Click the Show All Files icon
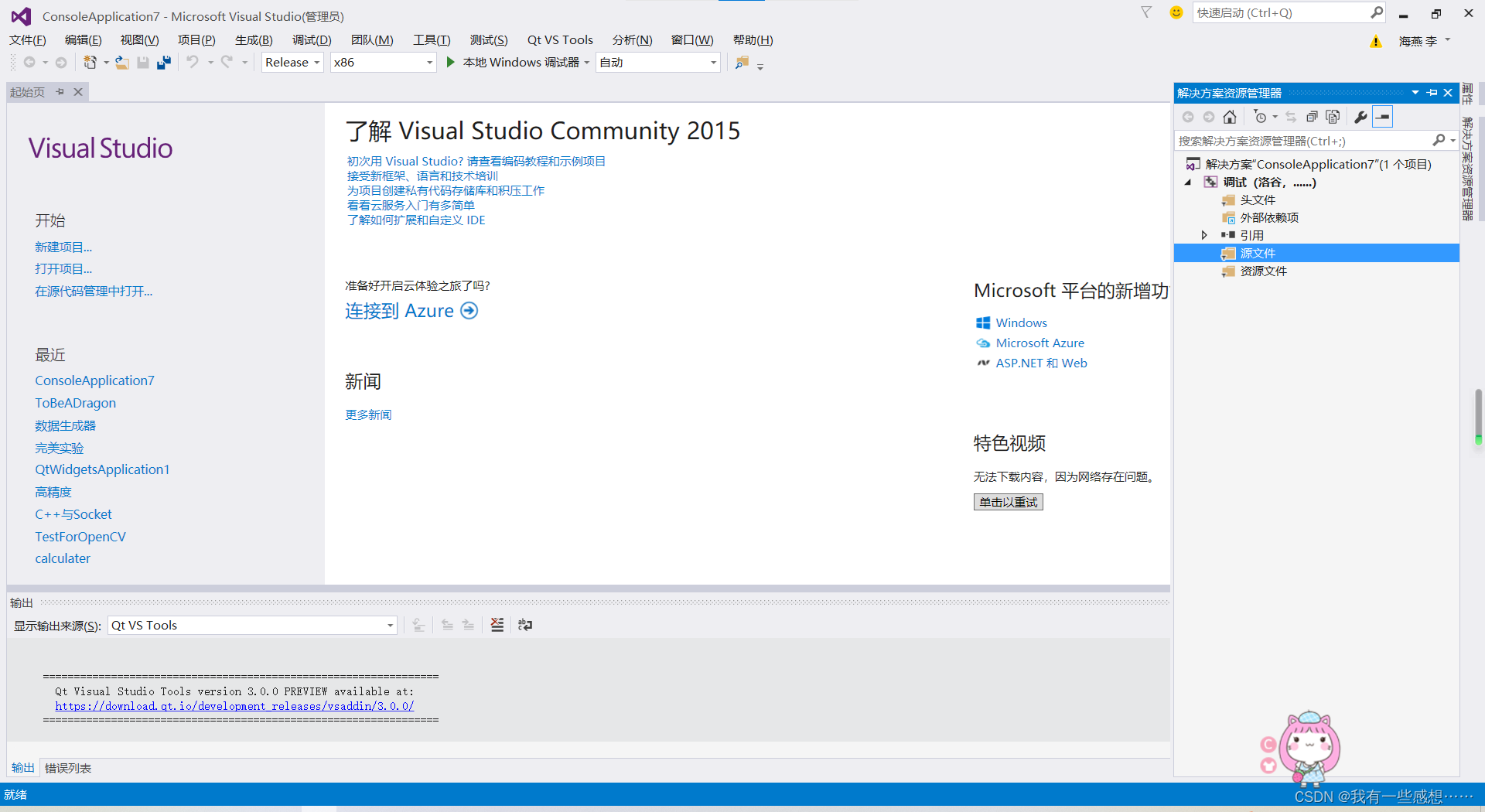1485x812 pixels. (x=1333, y=117)
